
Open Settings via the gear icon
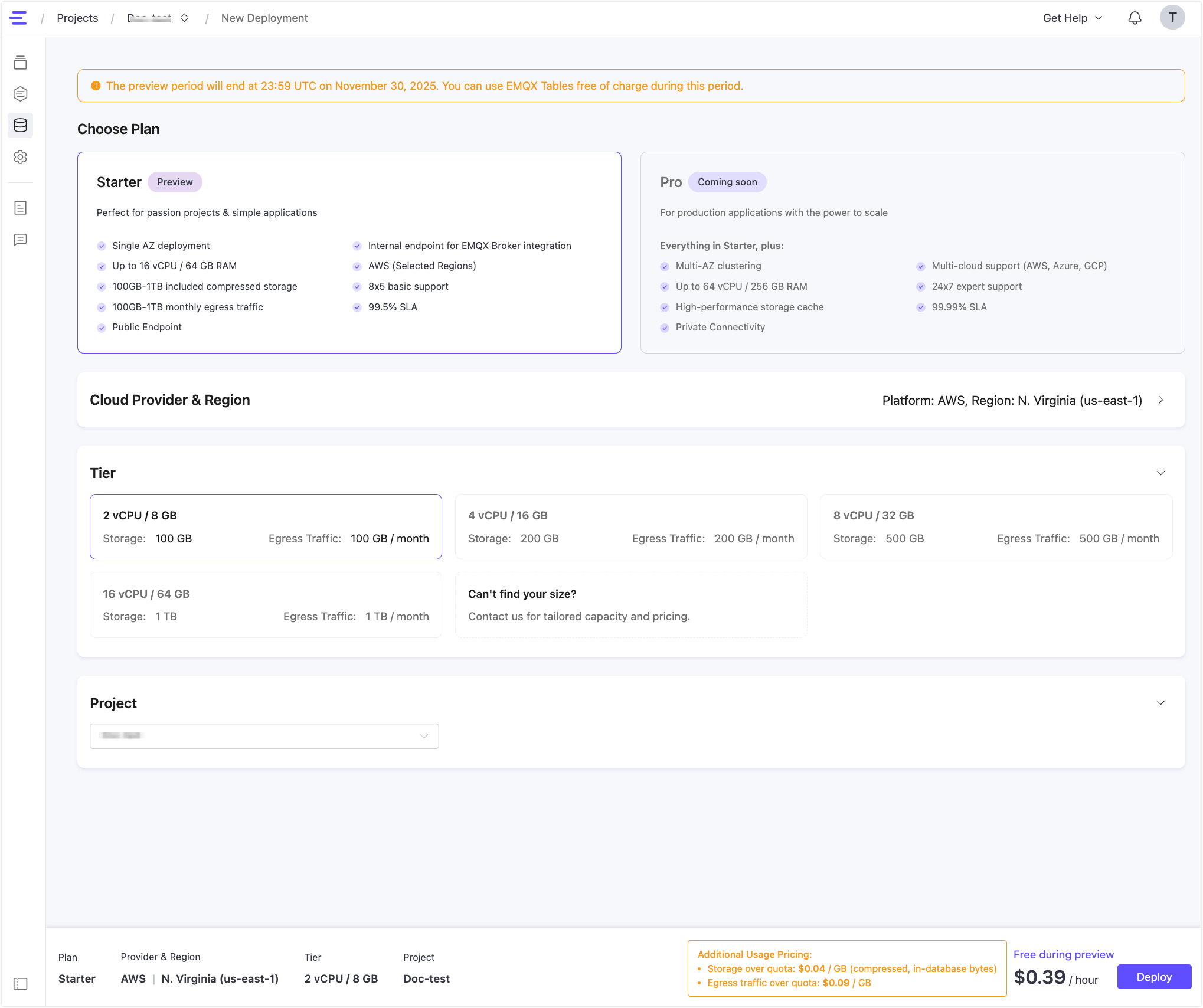(x=21, y=157)
